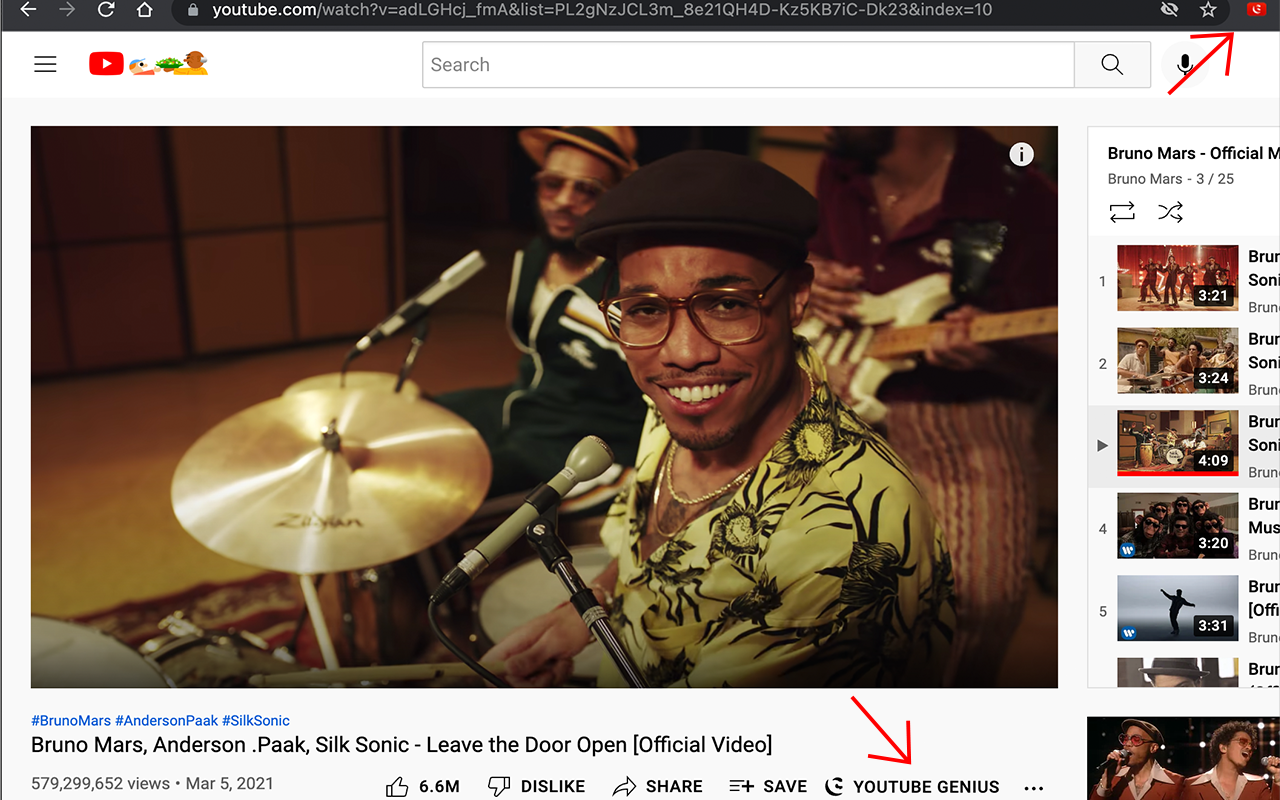This screenshot has width=1280, height=800.
Task: Play playlist video 5 thumbnail, 3:31
Action: tap(1177, 608)
